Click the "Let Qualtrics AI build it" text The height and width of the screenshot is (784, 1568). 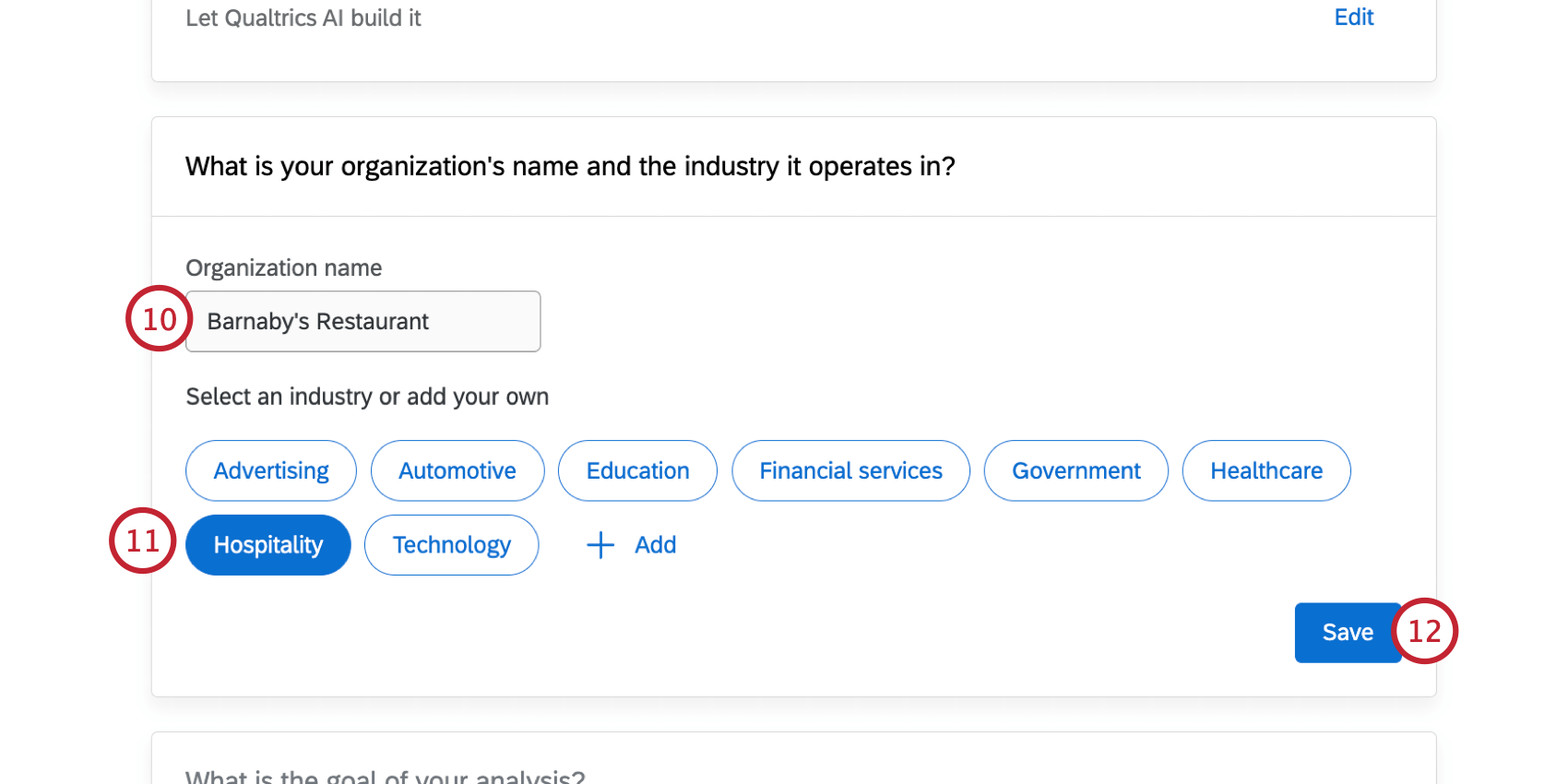click(x=303, y=18)
